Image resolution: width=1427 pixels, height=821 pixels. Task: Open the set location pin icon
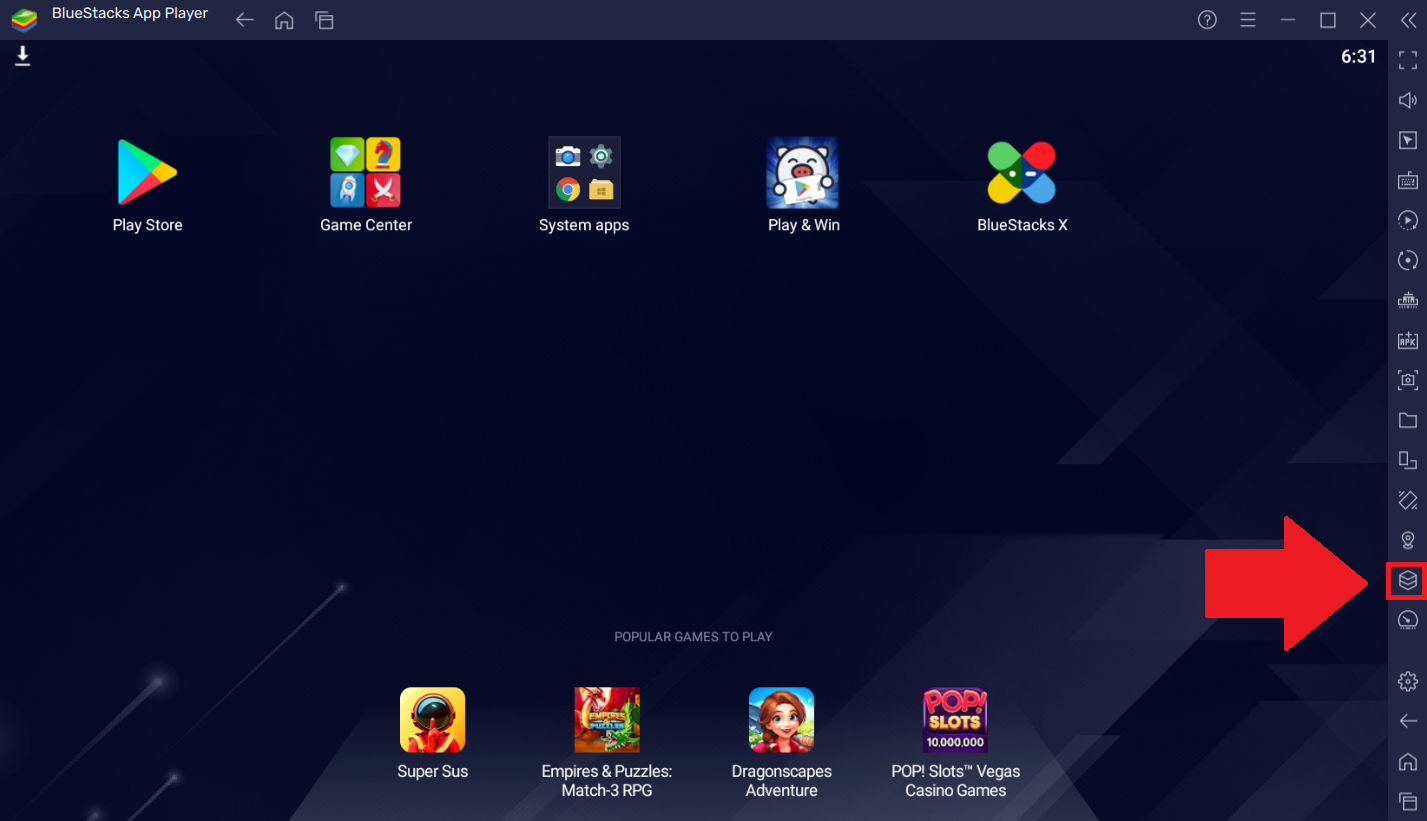point(1407,540)
